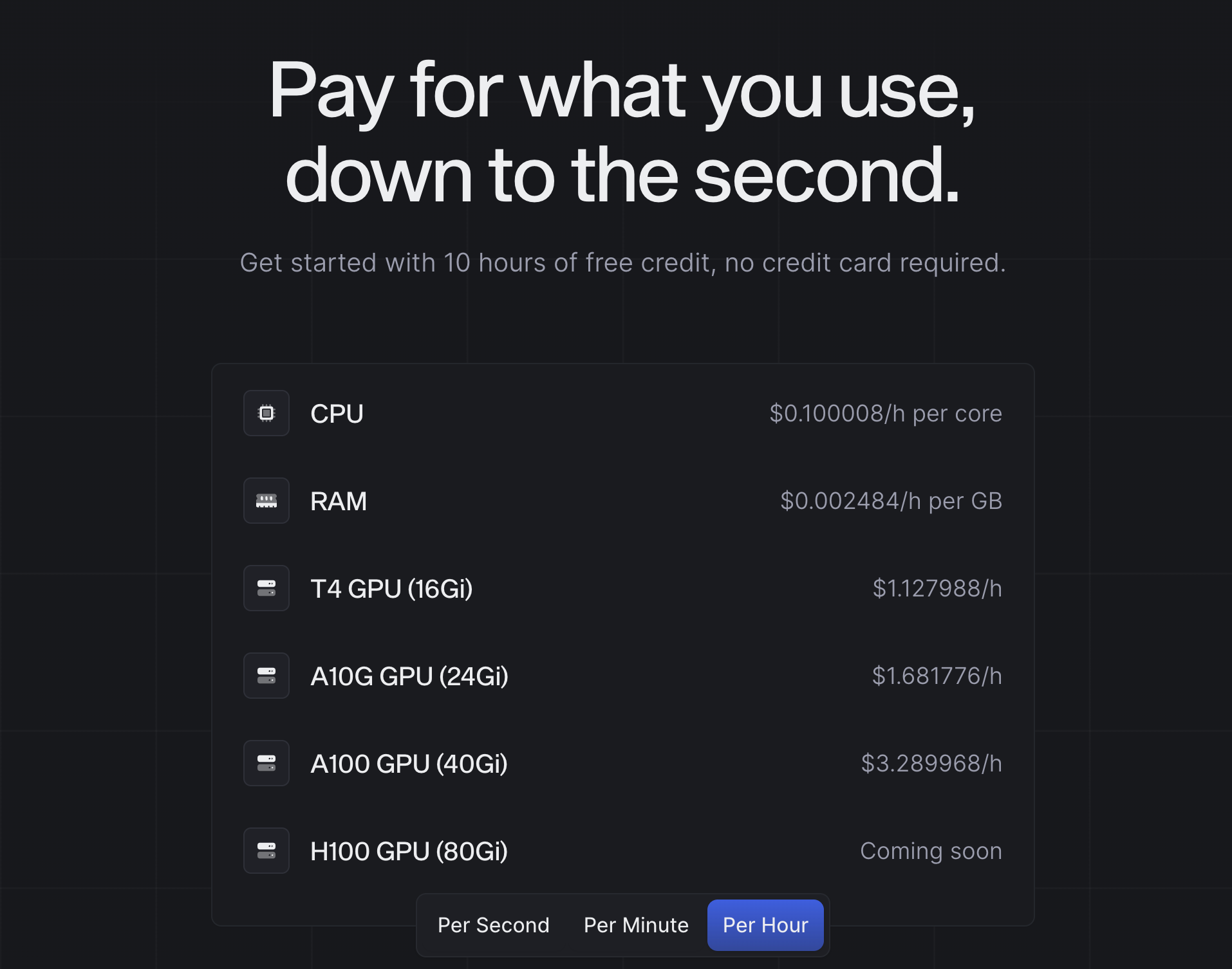
Task: Click the CPU pricing row label
Action: 336,414
